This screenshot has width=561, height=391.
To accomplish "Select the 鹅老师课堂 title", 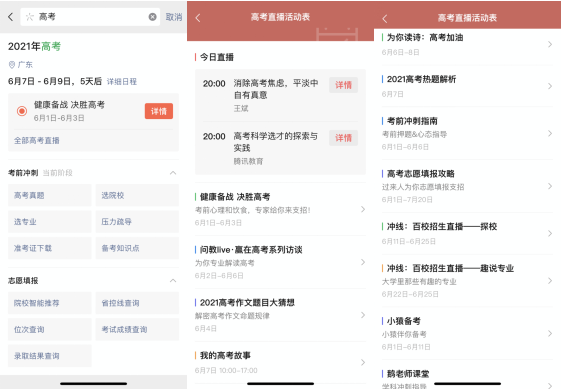I will click(x=408, y=374).
